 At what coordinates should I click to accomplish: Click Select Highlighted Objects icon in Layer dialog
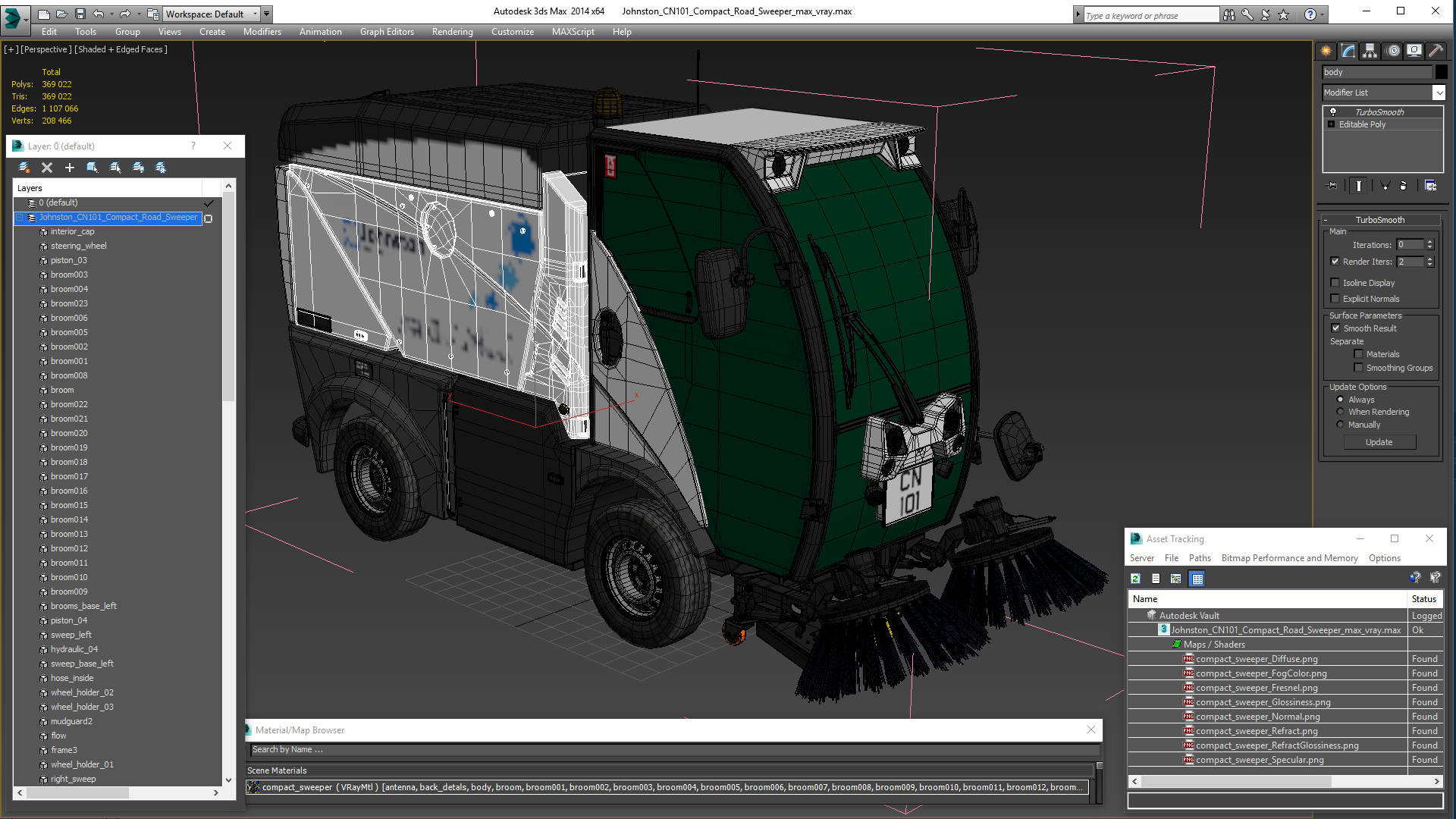[x=93, y=168]
